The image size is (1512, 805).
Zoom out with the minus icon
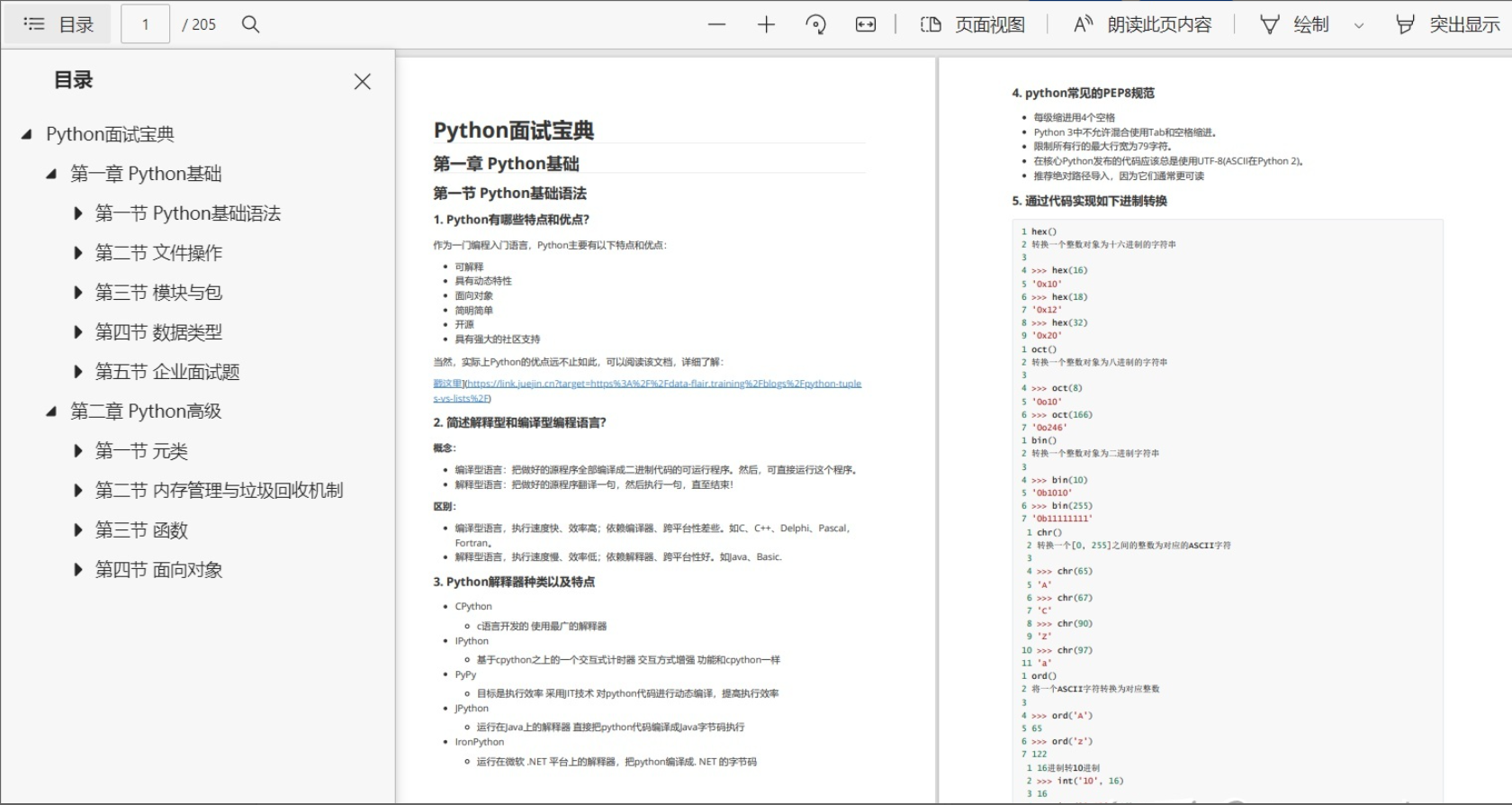[716, 24]
